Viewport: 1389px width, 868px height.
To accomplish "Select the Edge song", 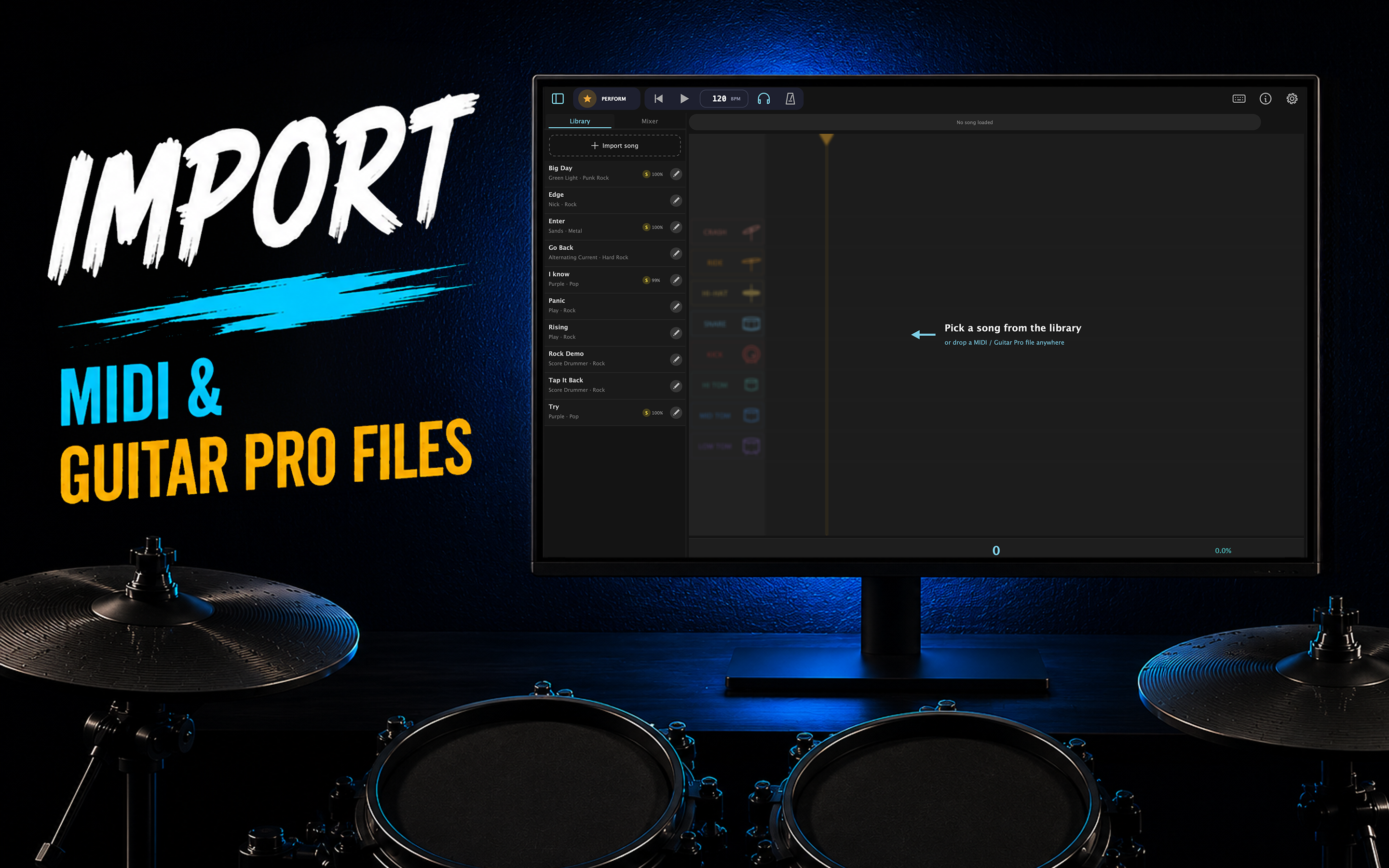I will [614, 200].
